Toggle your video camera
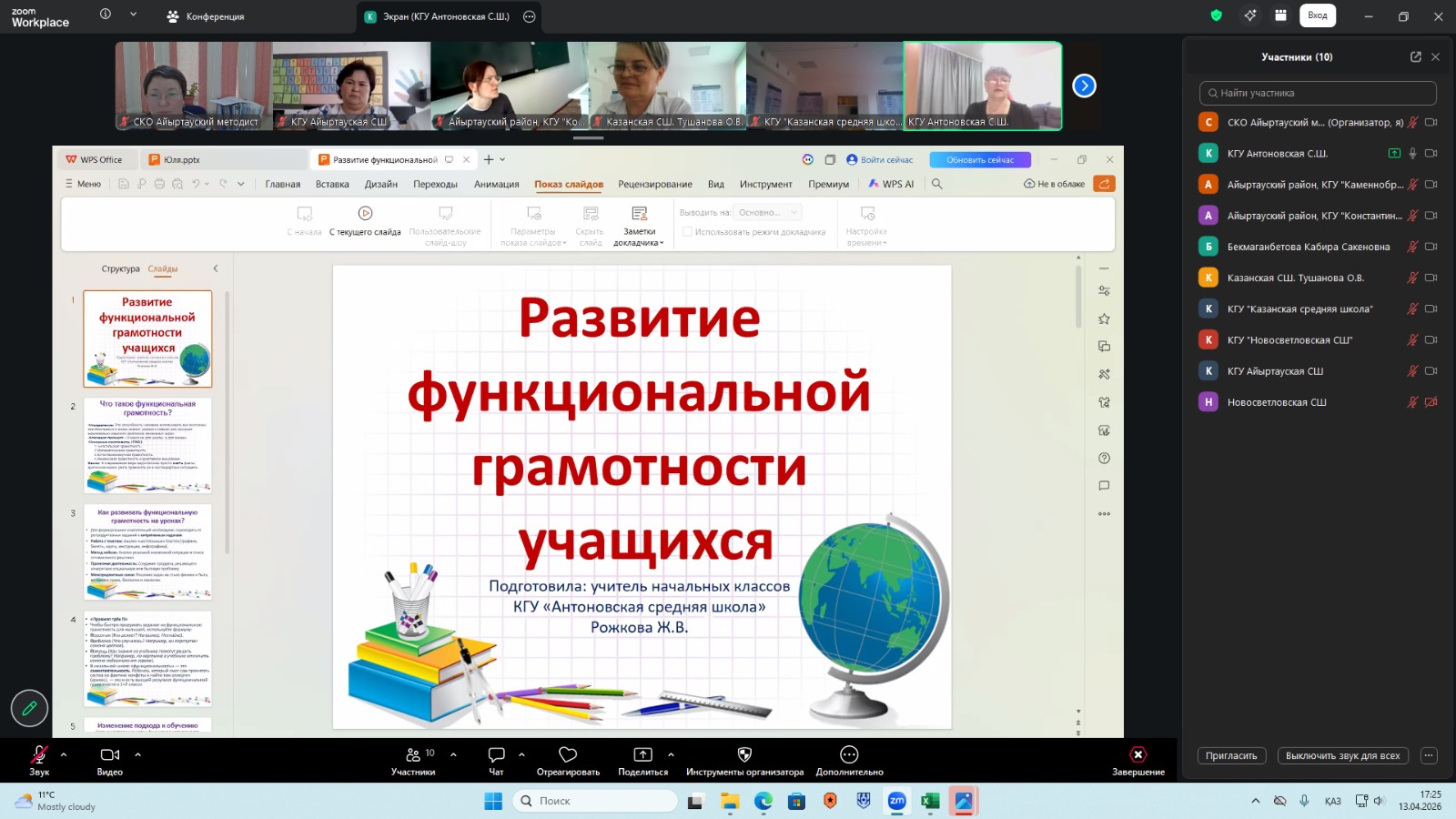 [110, 755]
